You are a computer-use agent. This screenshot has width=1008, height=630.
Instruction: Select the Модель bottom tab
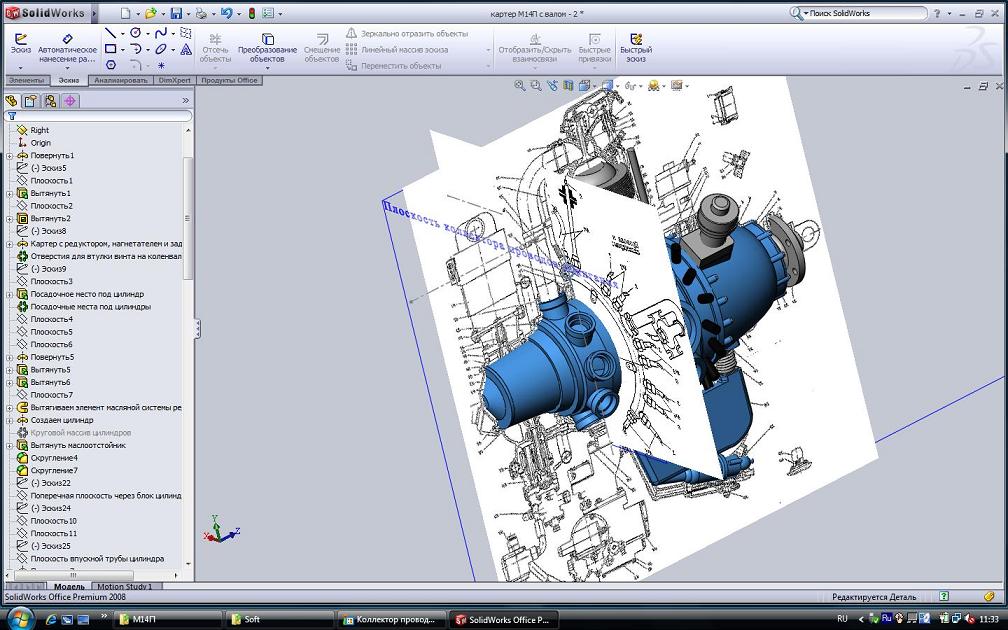point(69,586)
